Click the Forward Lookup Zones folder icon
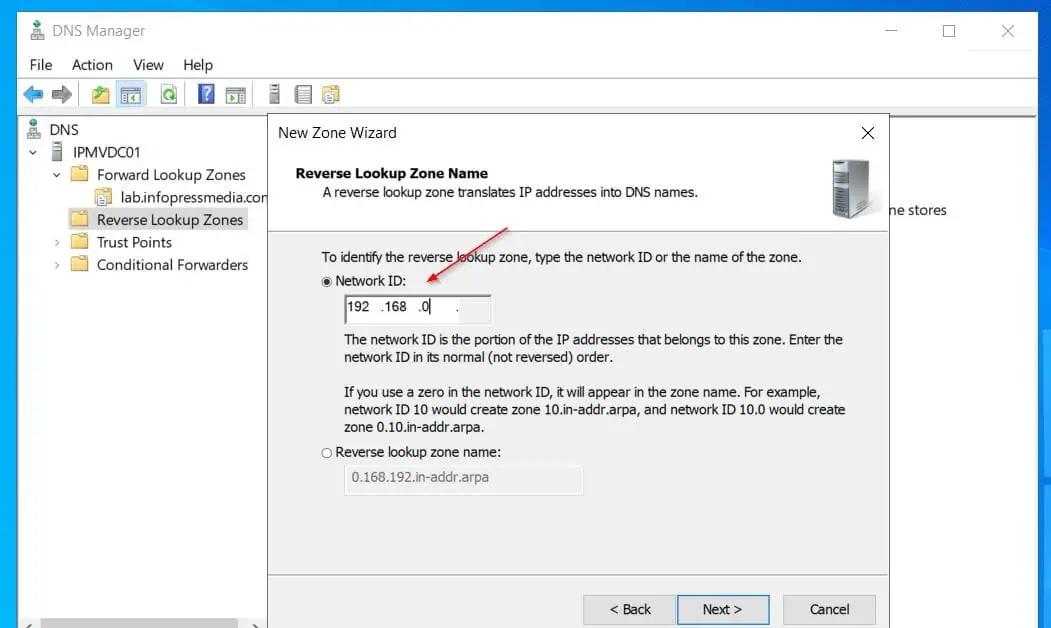This screenshot has height=628, width=1051. click(x=80, y=174)
